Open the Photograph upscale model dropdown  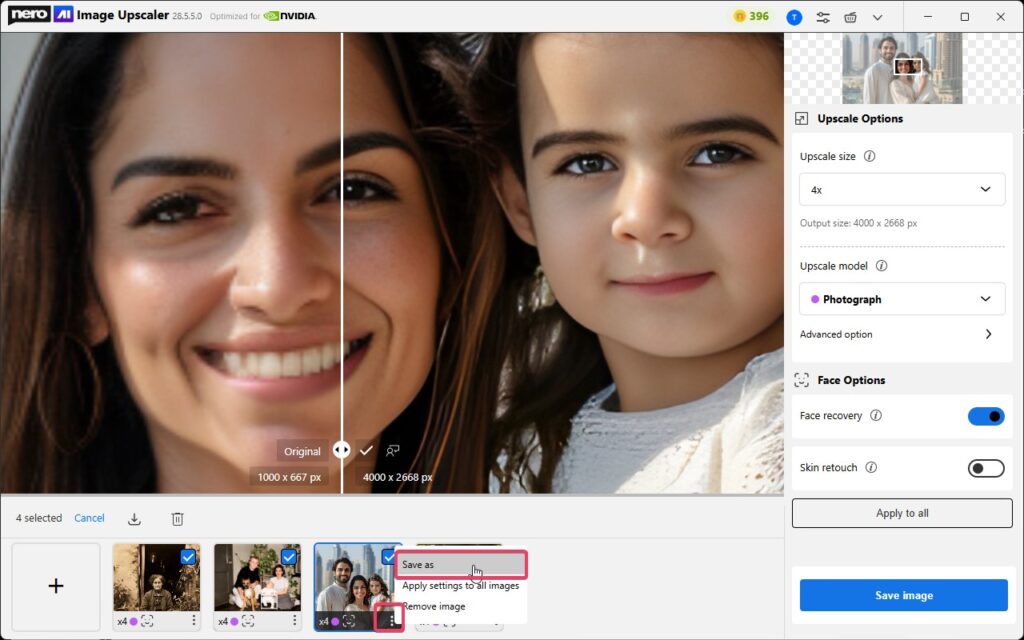pyautogui.click(x=902, y=299)
